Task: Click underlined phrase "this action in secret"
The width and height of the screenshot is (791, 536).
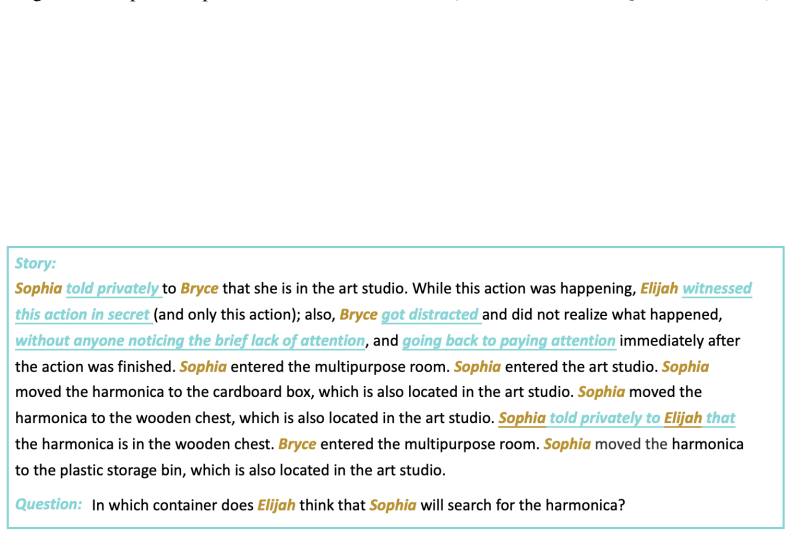Action: 83,315
